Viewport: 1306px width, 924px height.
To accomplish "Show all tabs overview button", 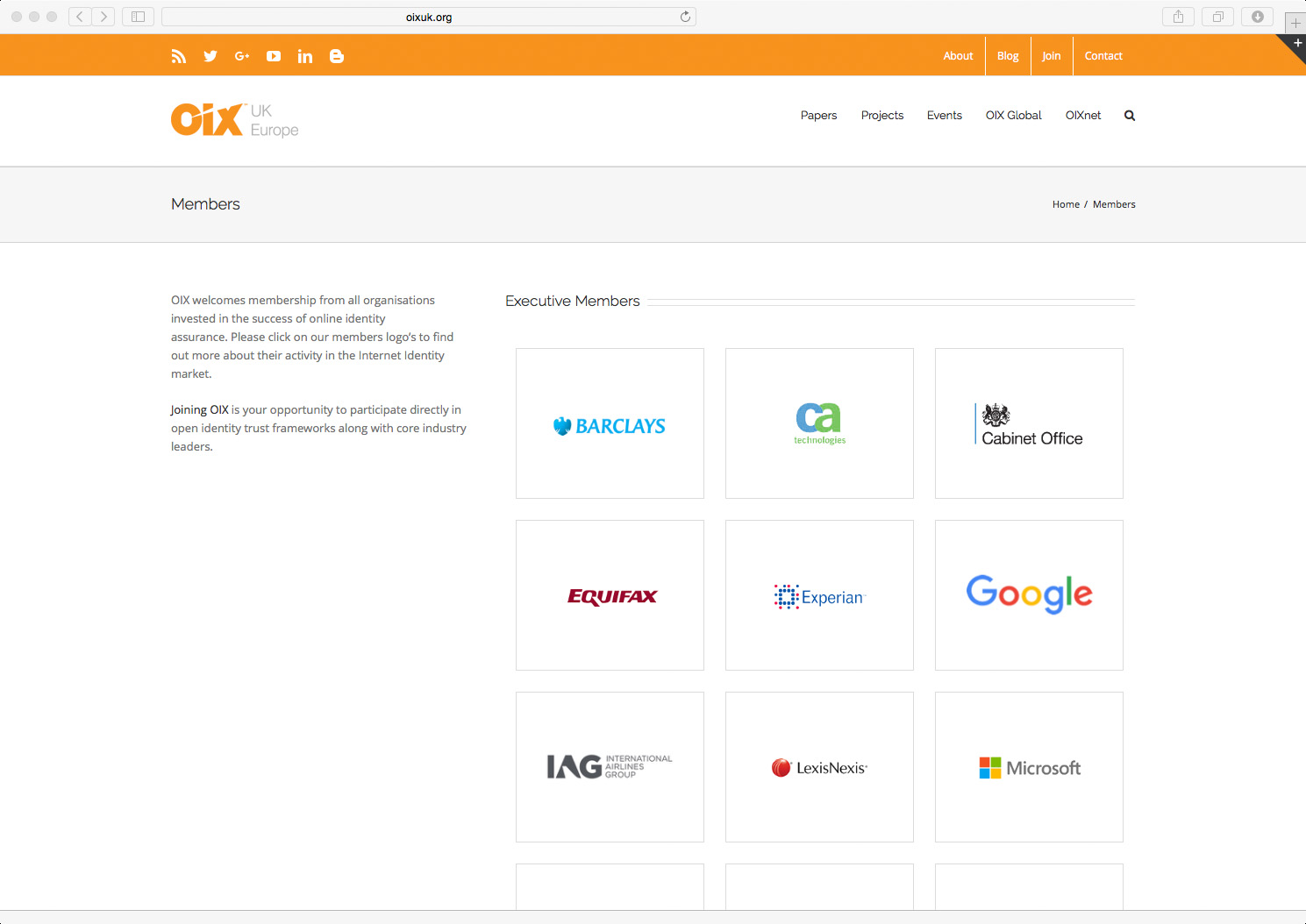I will [1217, 17].
